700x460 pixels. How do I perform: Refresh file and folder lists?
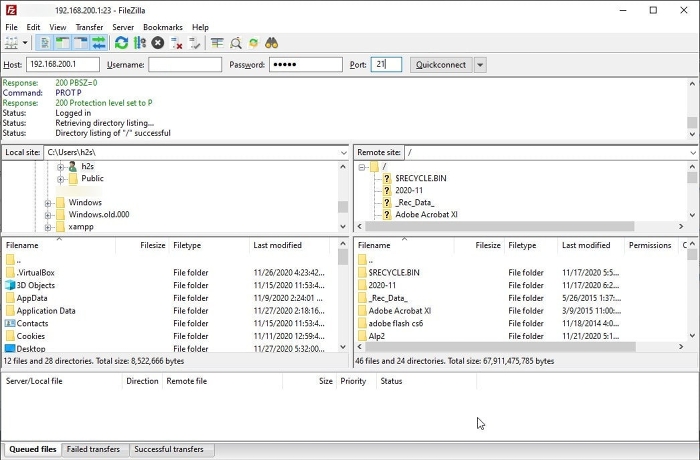tap(121, 43)
